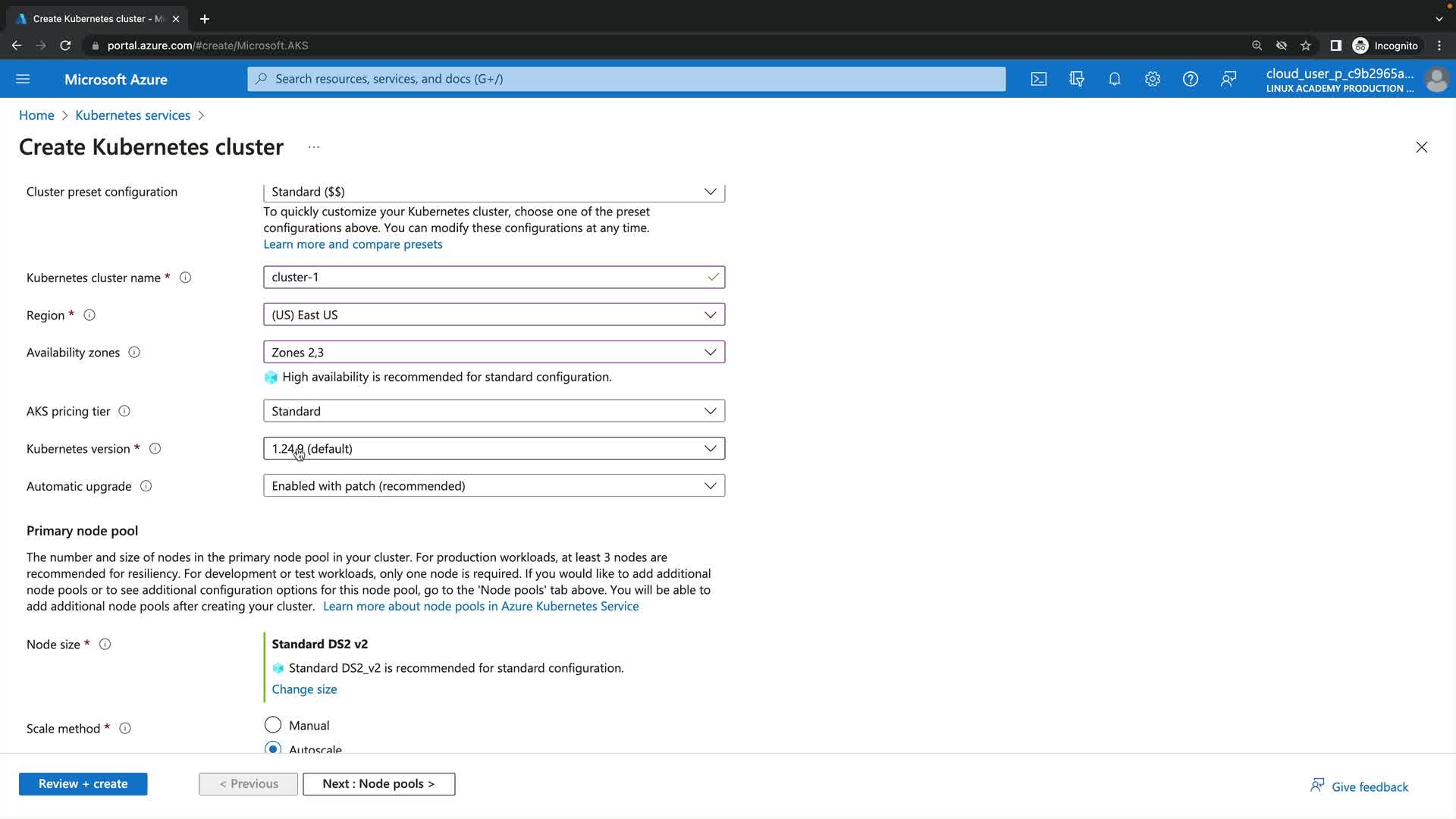The image size is (1456, 819).
Task: Click Review + create button
Action: [x=83, y=784]
